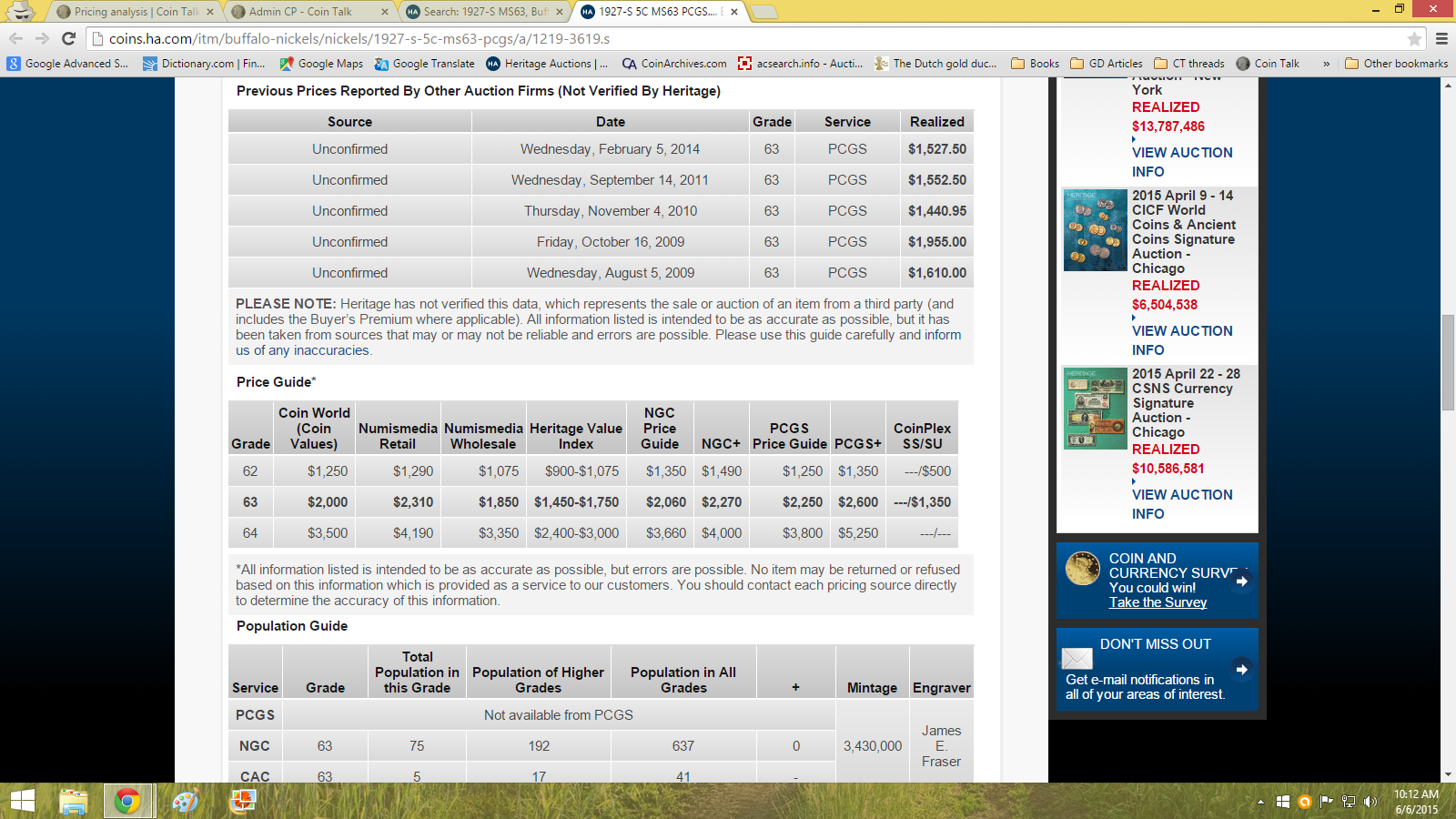Open the Windows Start button

[x=22, y=801]
